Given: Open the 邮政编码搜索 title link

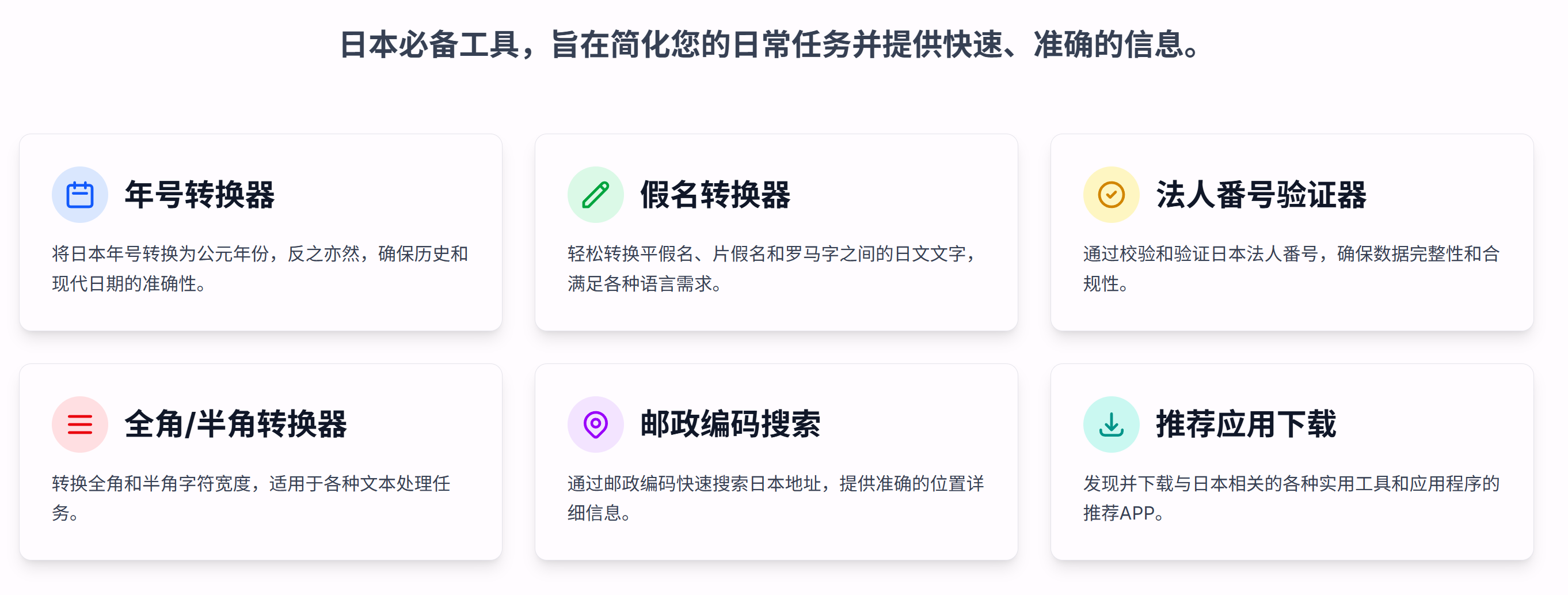Looking at the screenshot, I should [730, 425].
